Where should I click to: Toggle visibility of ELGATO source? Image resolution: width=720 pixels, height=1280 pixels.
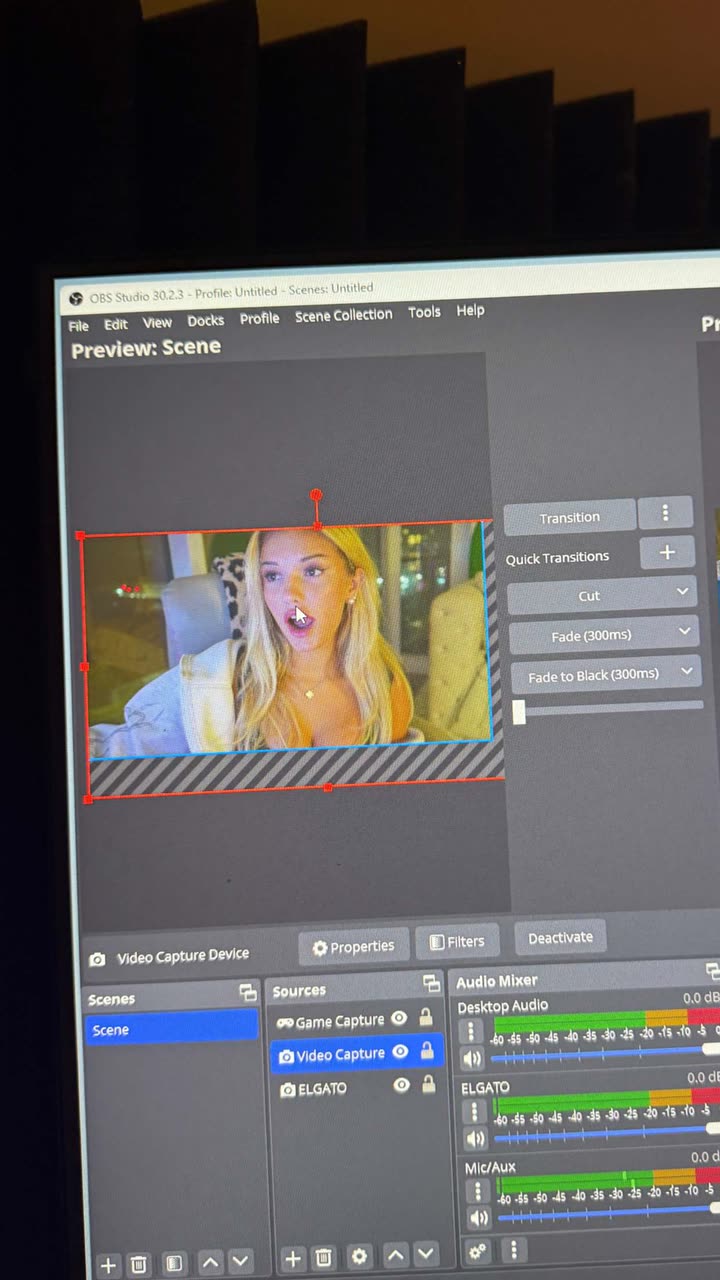tap(401, 1085)
